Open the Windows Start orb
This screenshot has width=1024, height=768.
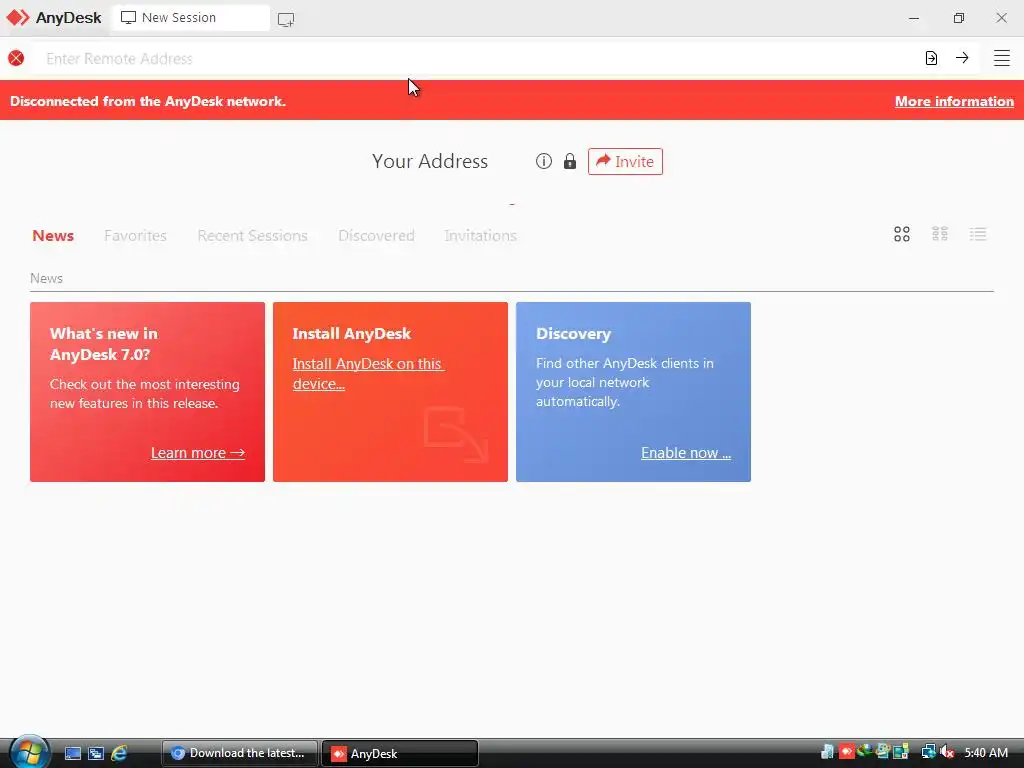click(x=29, y=752)
